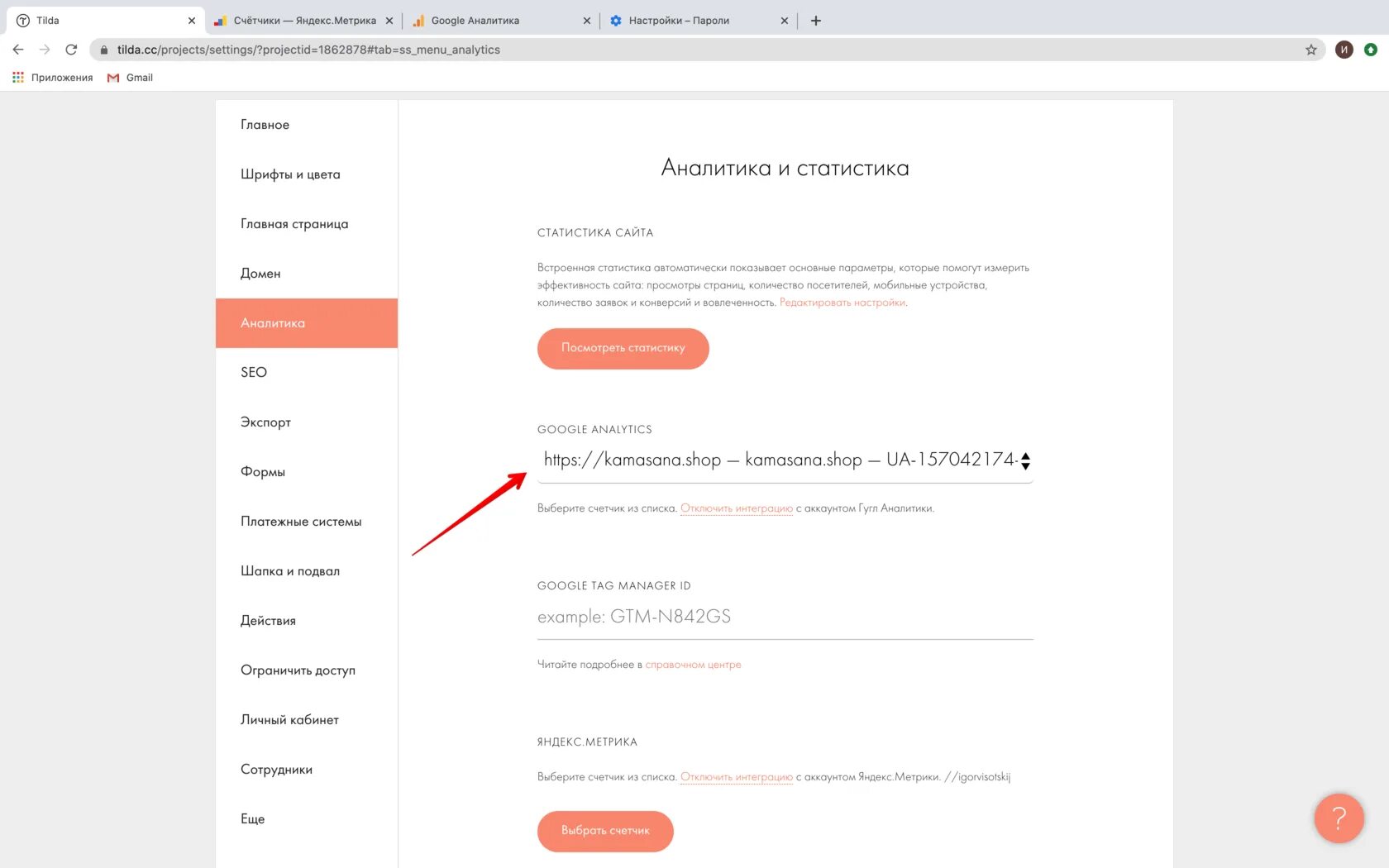Open Главное settings section
The image size is (1389, 868).
[x=306, y=125]
